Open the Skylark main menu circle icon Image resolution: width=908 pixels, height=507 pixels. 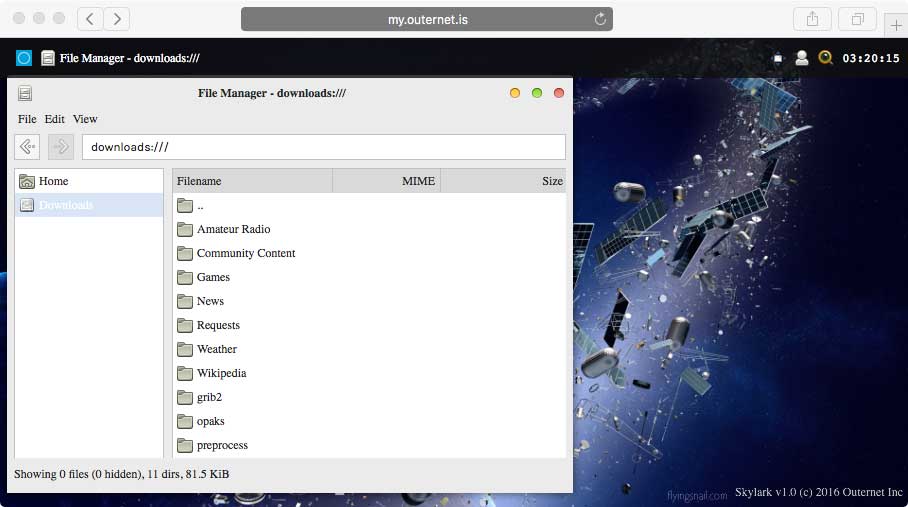pyautogui.click(x=24, y=58)
